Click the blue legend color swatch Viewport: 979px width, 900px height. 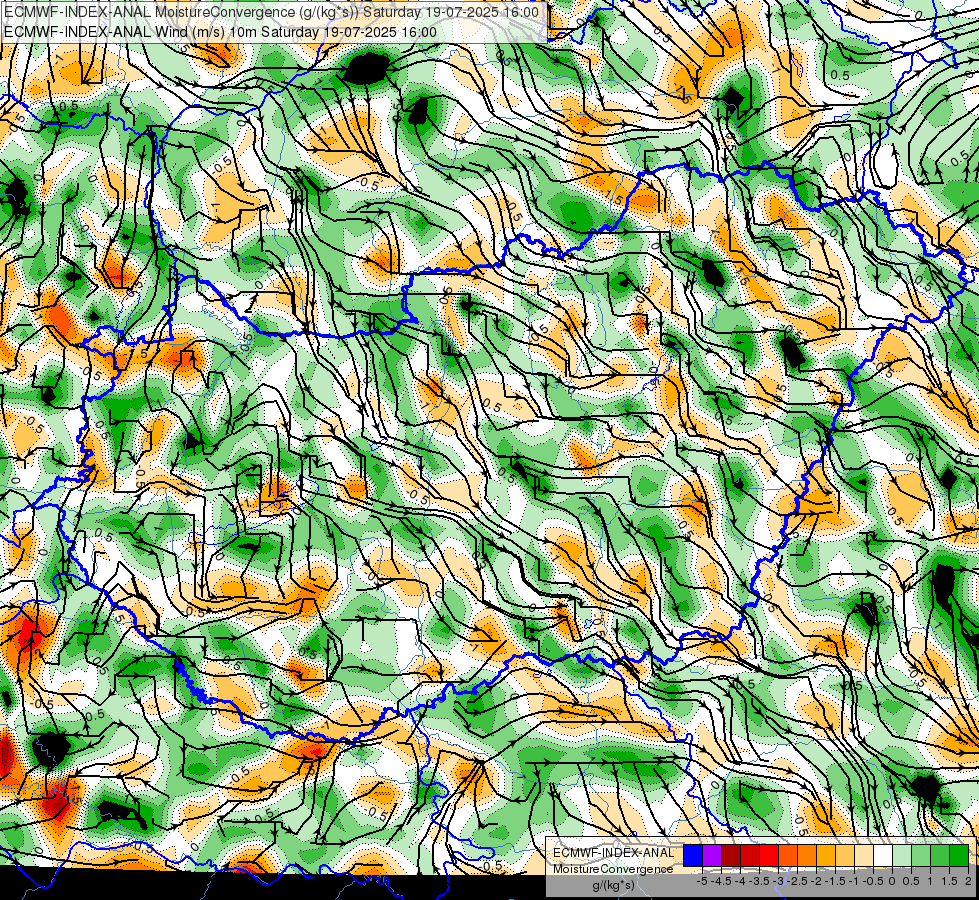(x=693, y=856)
